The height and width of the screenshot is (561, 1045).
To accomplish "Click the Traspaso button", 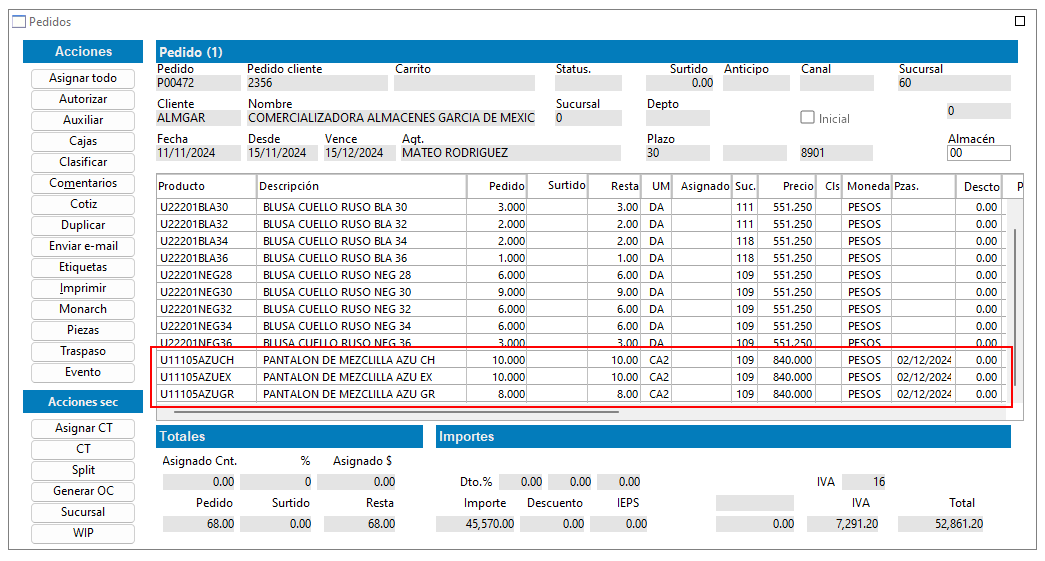I will tap(83, 351).
